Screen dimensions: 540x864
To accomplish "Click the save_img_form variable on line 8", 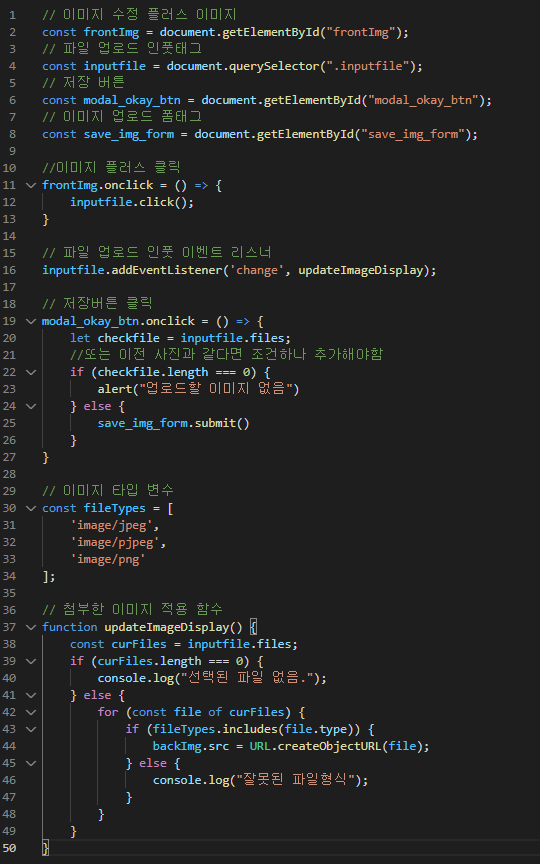I will [128, 134].
